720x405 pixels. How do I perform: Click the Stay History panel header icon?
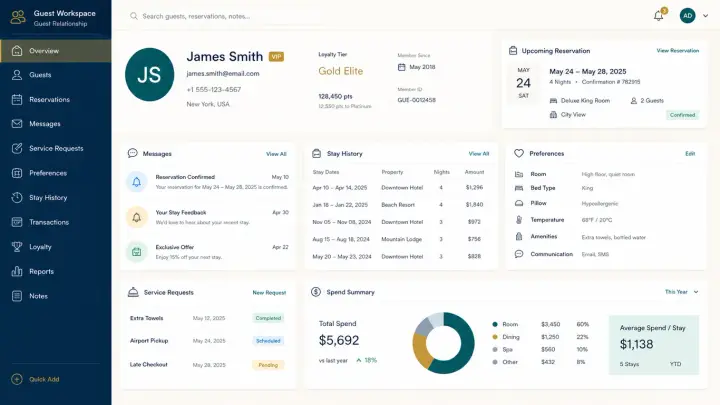(316, 153)
